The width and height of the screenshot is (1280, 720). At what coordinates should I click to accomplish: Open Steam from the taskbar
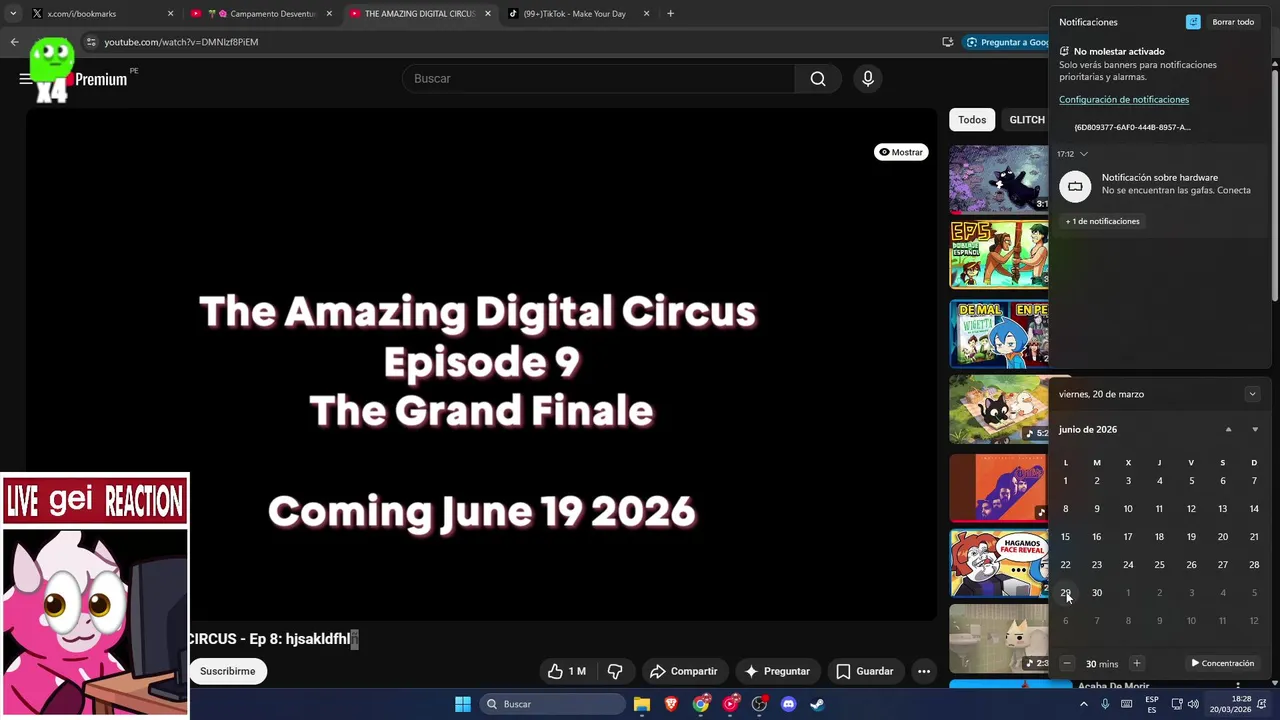click(x=817, y=704)
